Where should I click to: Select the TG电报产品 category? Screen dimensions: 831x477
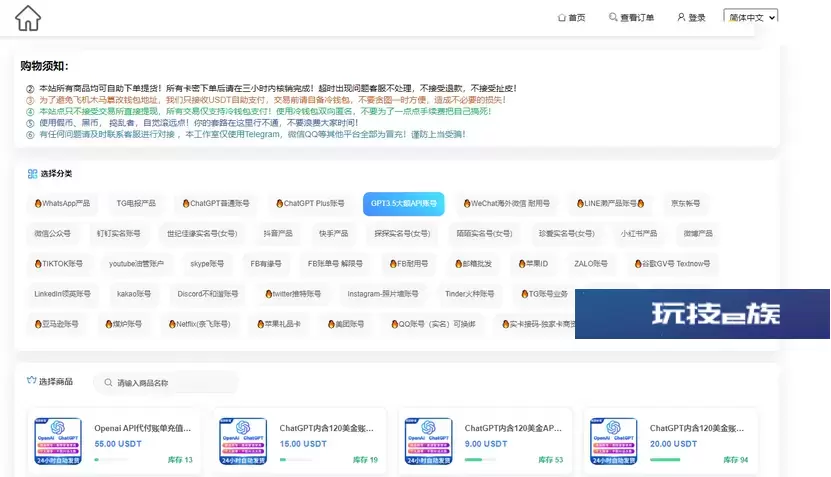136,204
